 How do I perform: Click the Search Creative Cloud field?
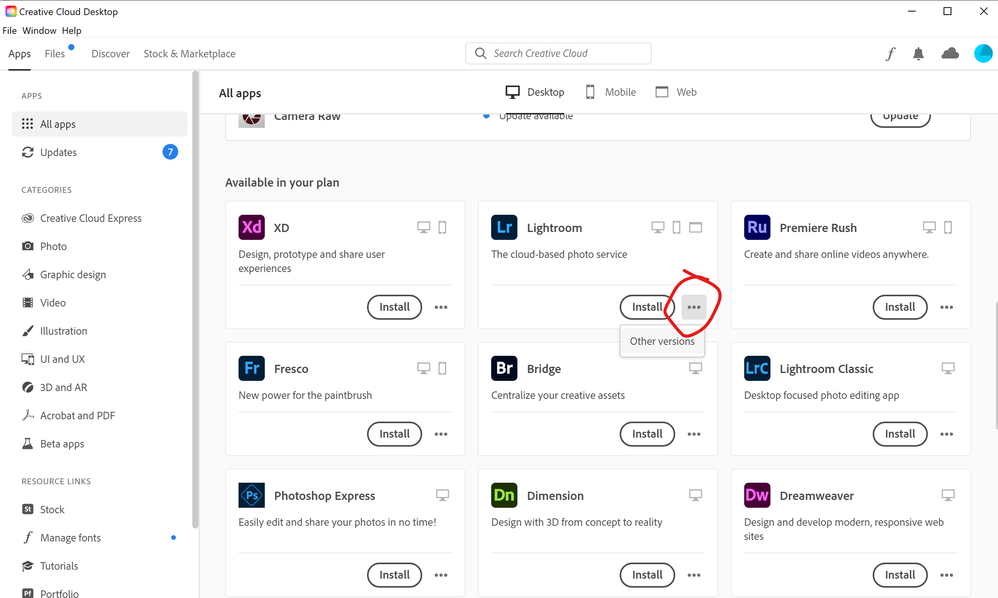click(558, 53)
